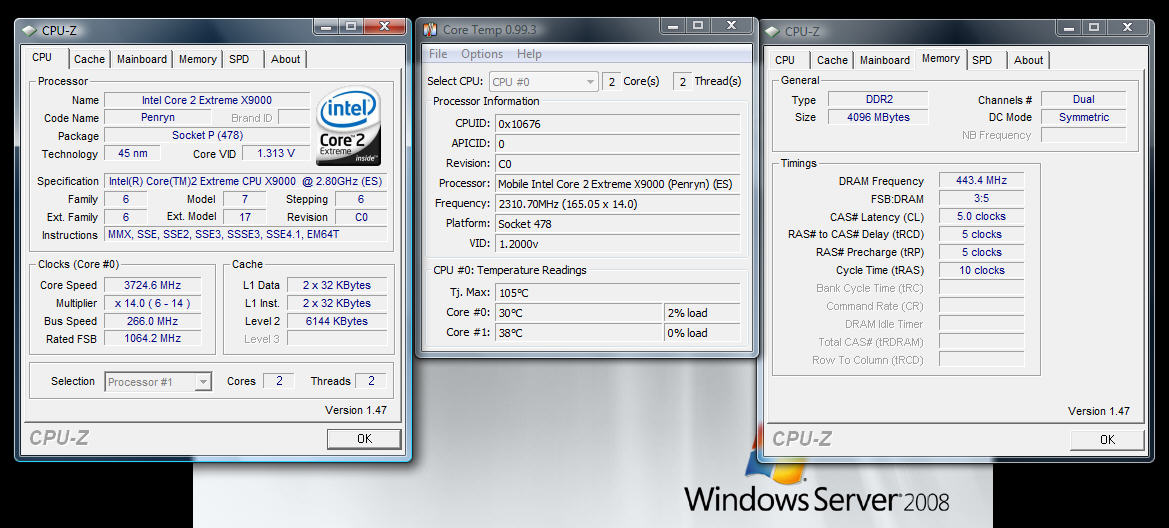Close the left CPU-Z window
Screen dimensions: 1169x528
(x=384, y=27)
